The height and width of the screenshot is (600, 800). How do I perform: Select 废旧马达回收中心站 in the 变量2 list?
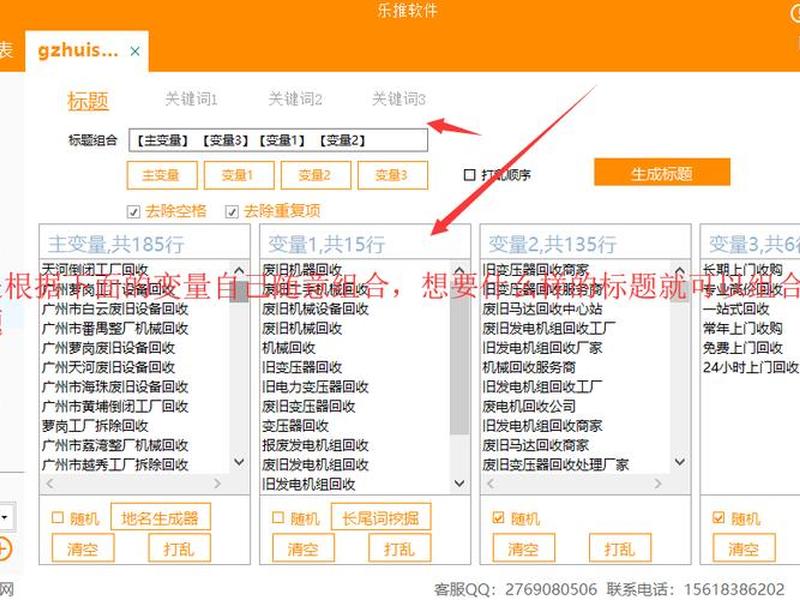click(x=542, y=309)
